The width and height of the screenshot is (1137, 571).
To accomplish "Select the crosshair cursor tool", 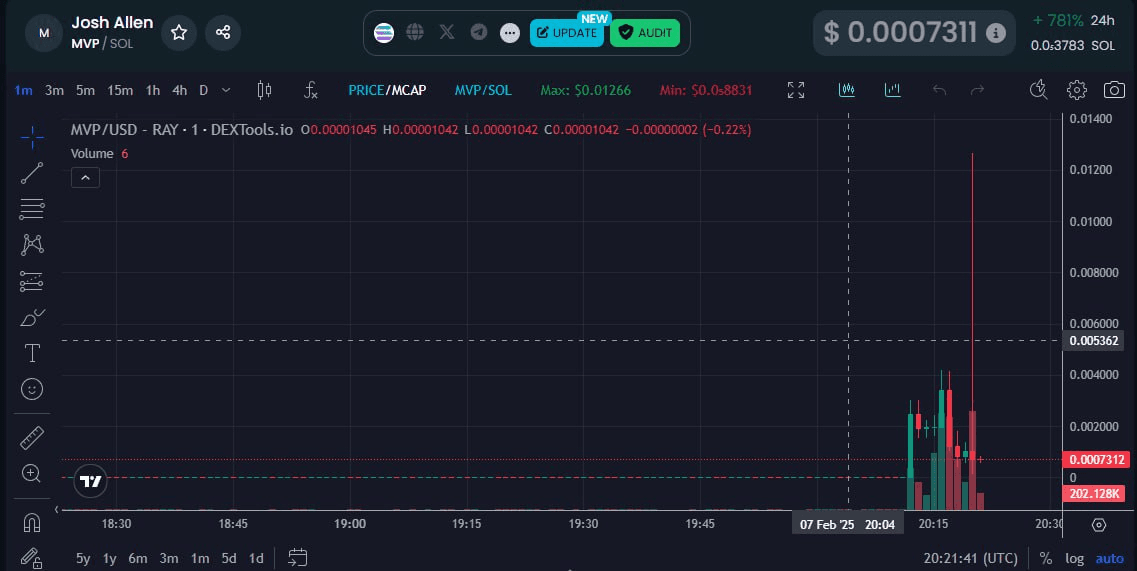I will tap(32, 137).
